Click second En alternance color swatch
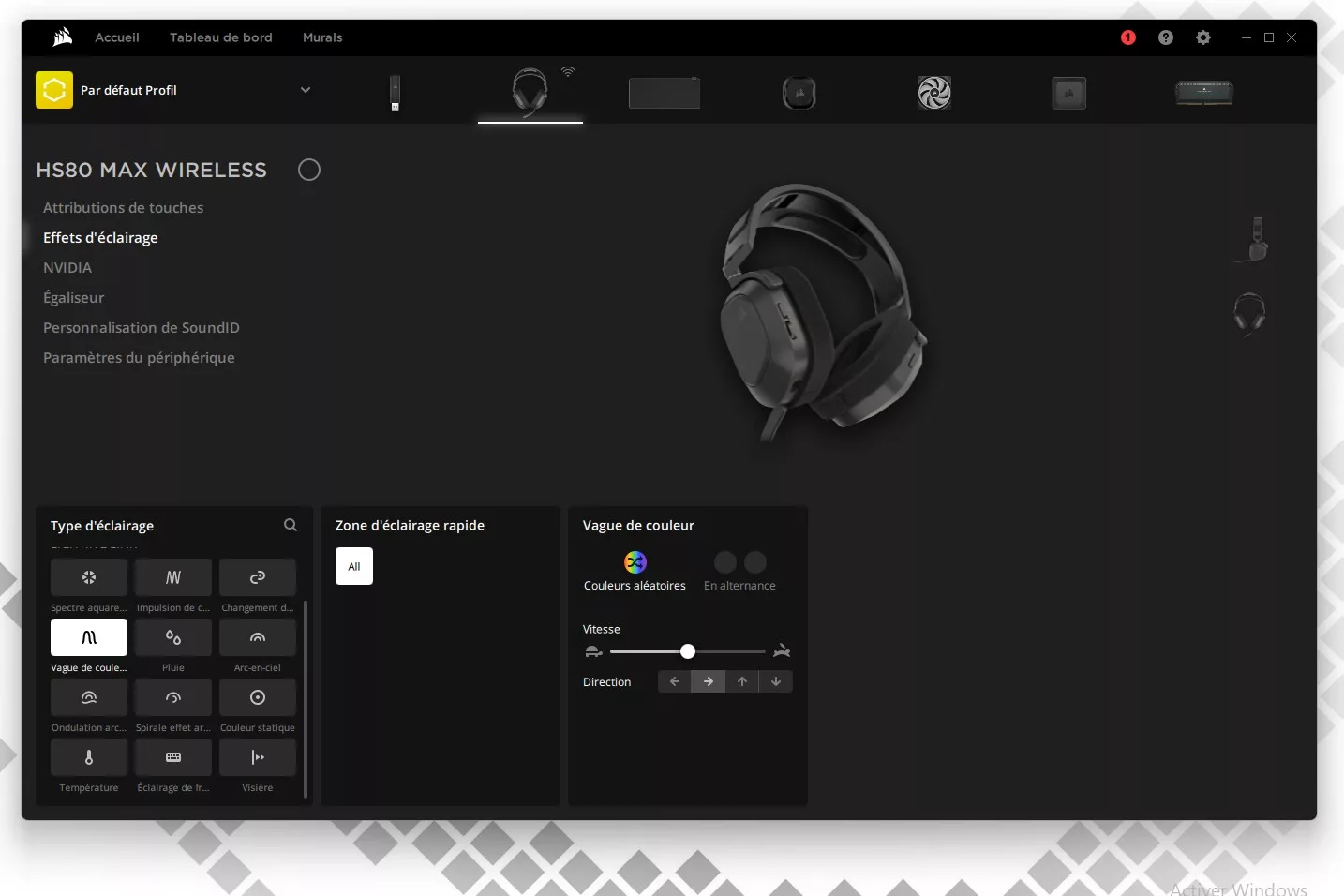 point(755,562)
